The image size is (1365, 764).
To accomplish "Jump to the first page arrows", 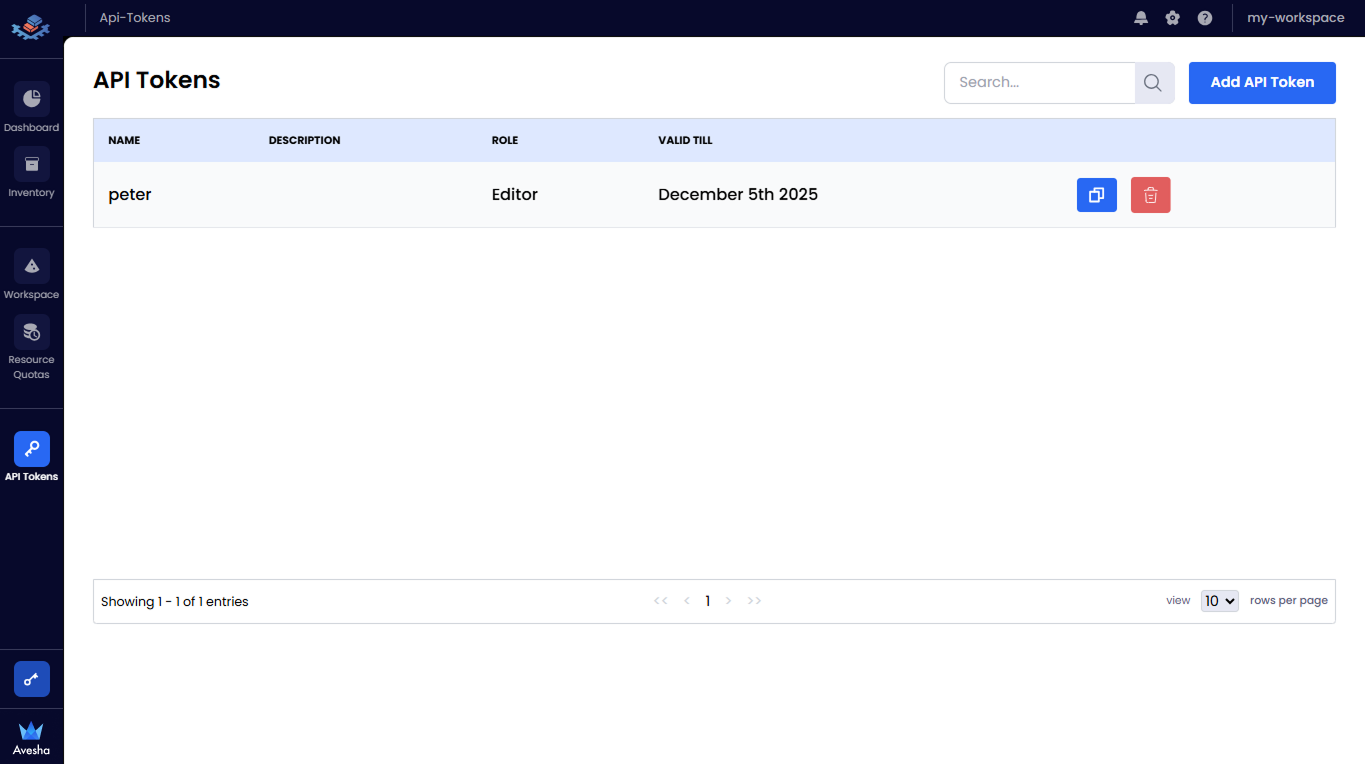I will coord(660,601).
